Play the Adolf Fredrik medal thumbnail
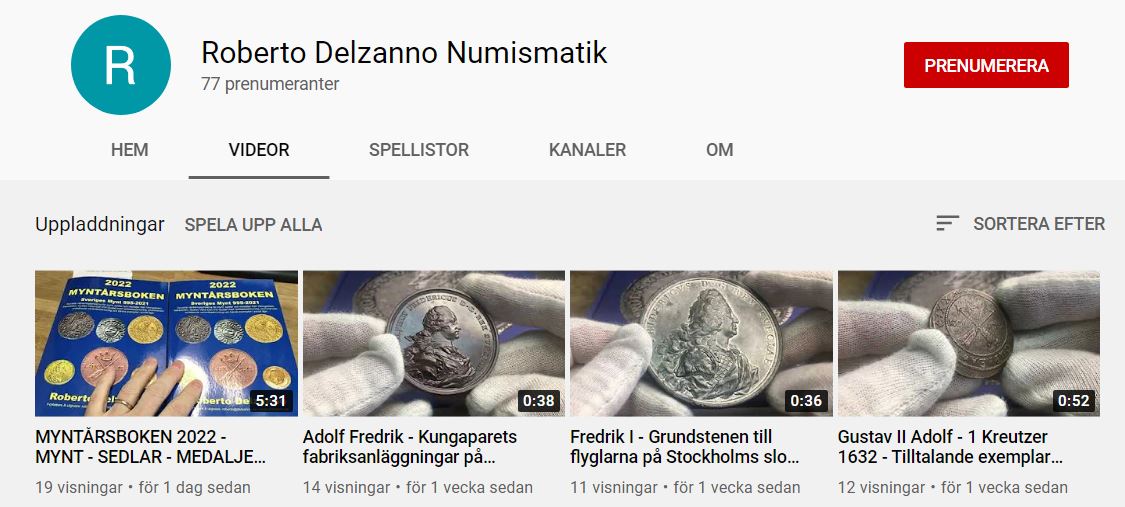The image size is (1125, 507). click(434, 343)
